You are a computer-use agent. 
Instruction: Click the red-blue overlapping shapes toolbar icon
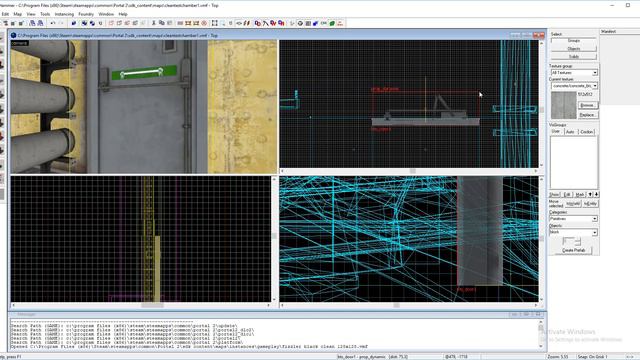coord(257,23)
